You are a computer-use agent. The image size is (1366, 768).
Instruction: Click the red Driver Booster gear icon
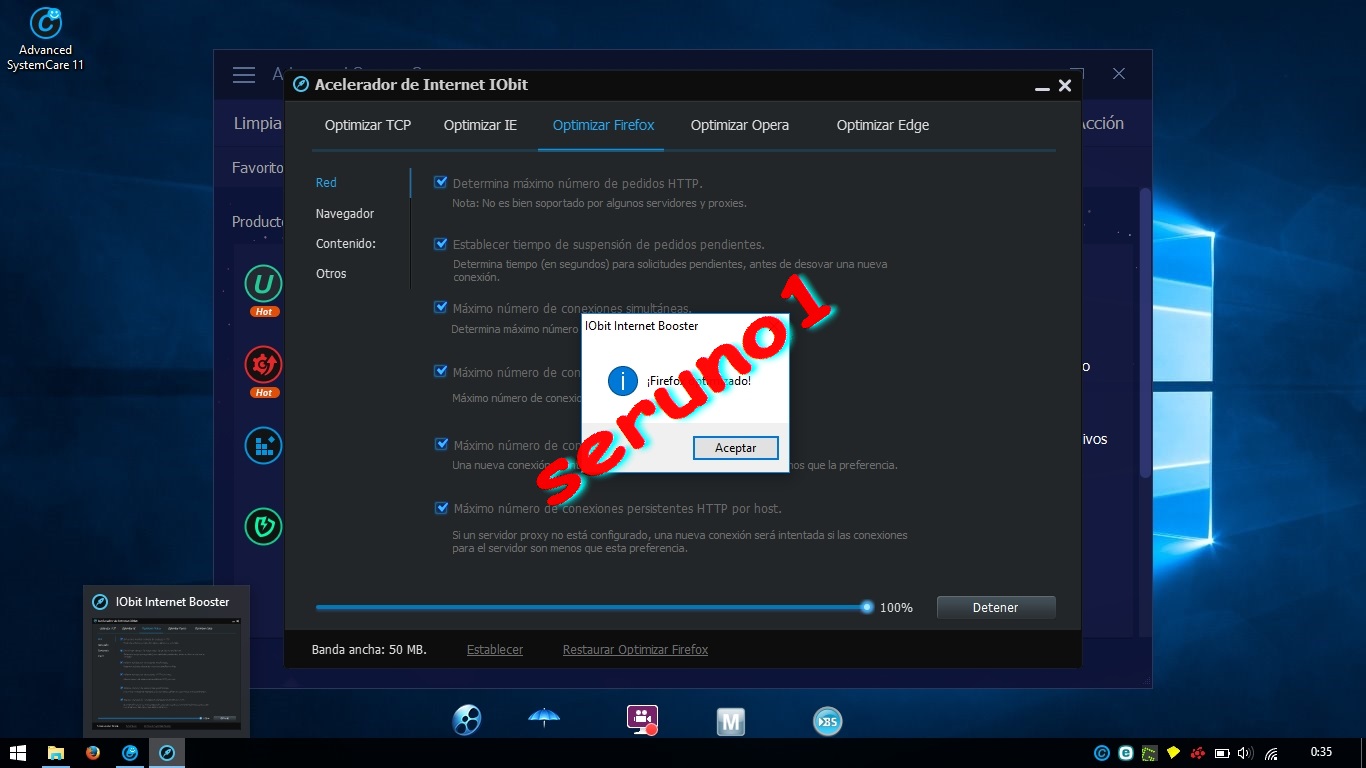click(264, 366)
